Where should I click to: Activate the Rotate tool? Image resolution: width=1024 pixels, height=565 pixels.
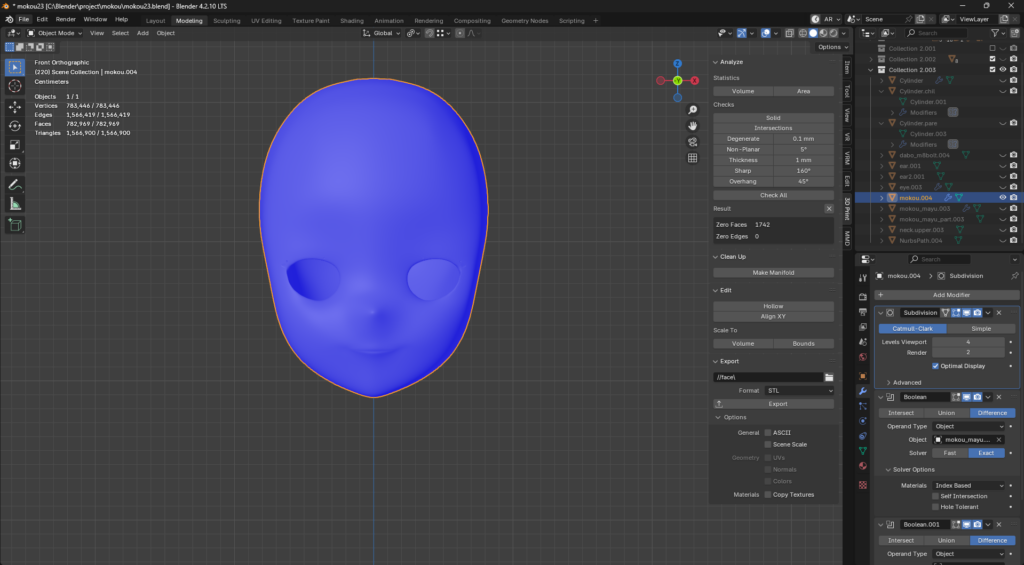pos(15,125)
